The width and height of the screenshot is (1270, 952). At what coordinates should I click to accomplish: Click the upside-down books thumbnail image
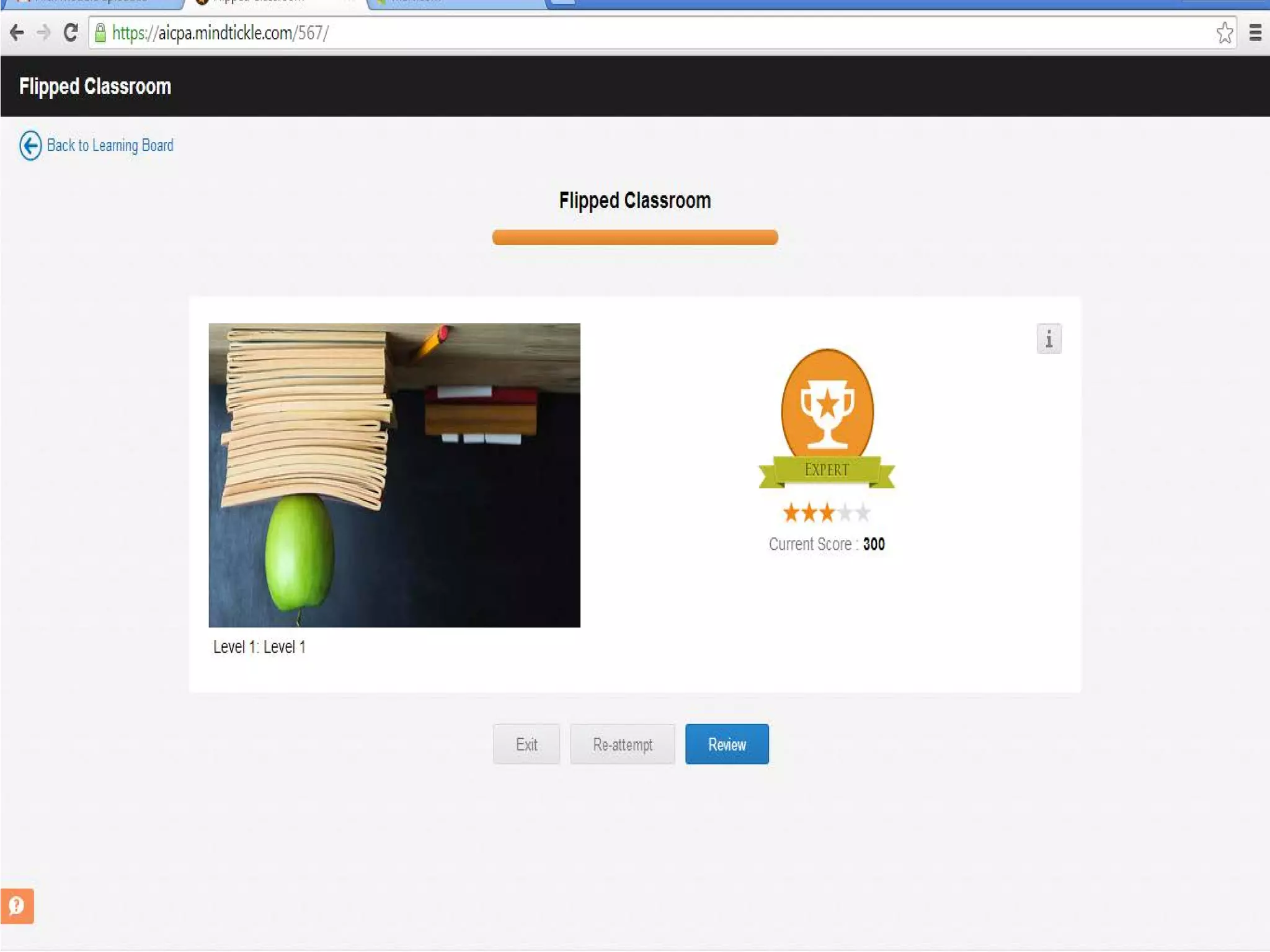[x=394, y=475]
